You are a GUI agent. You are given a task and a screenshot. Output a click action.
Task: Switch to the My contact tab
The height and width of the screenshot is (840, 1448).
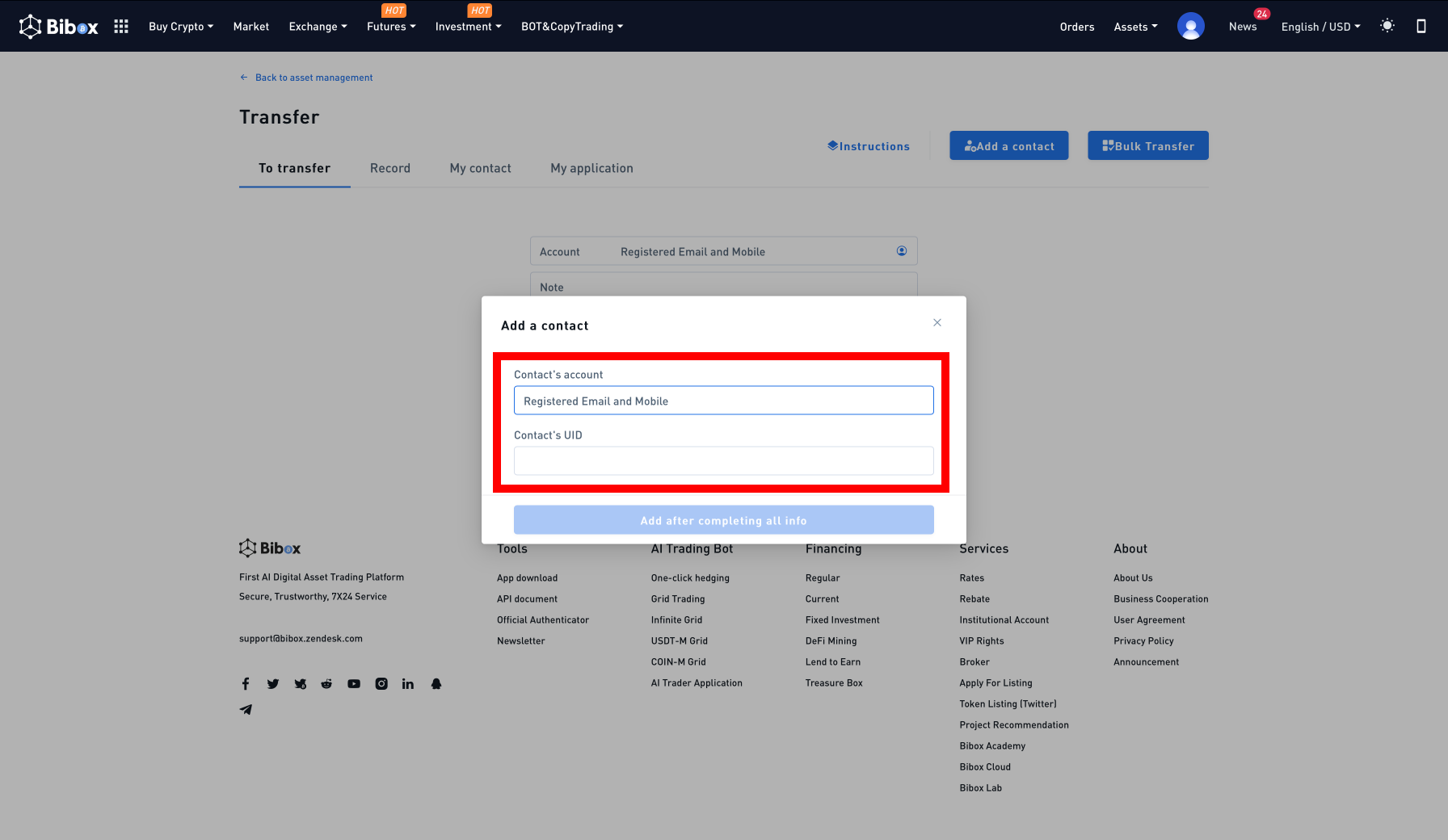480,168
